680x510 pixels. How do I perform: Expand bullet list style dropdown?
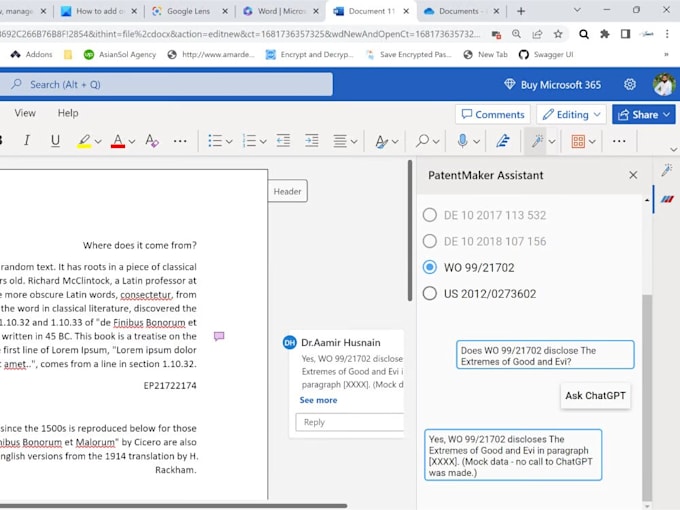[229, 141]
